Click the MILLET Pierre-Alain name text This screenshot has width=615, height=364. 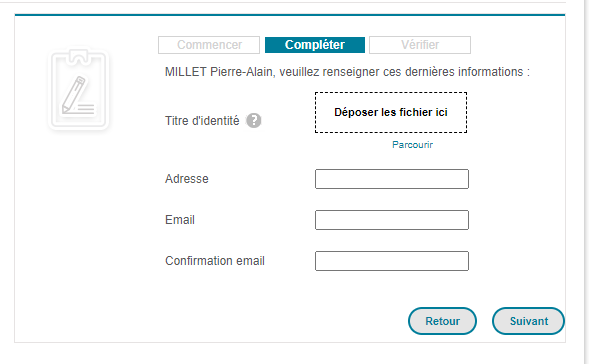pos(218,72)
